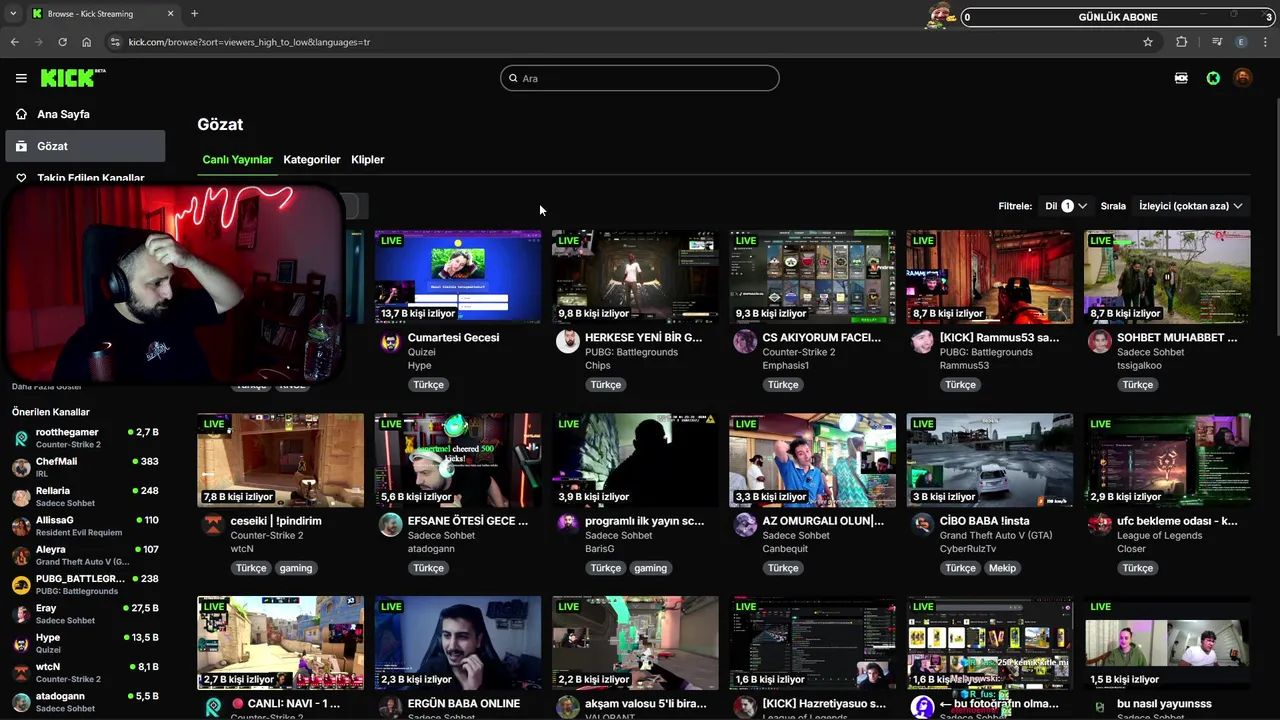Viewport: 1280px width, 720px height.
Task: Open browser media controls icon
Action: pos(1216,42)
